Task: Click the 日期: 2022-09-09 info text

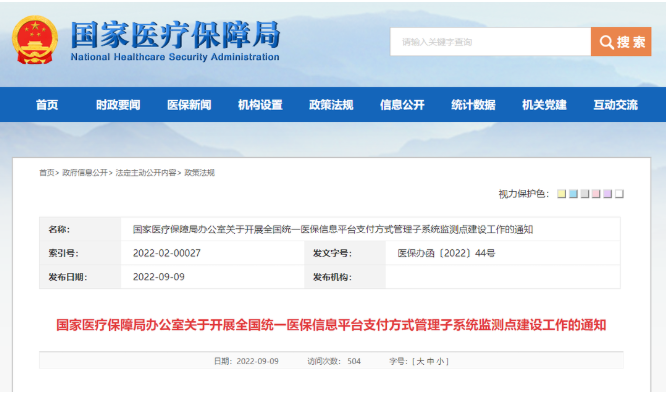Action: click(x=246, y=362)
